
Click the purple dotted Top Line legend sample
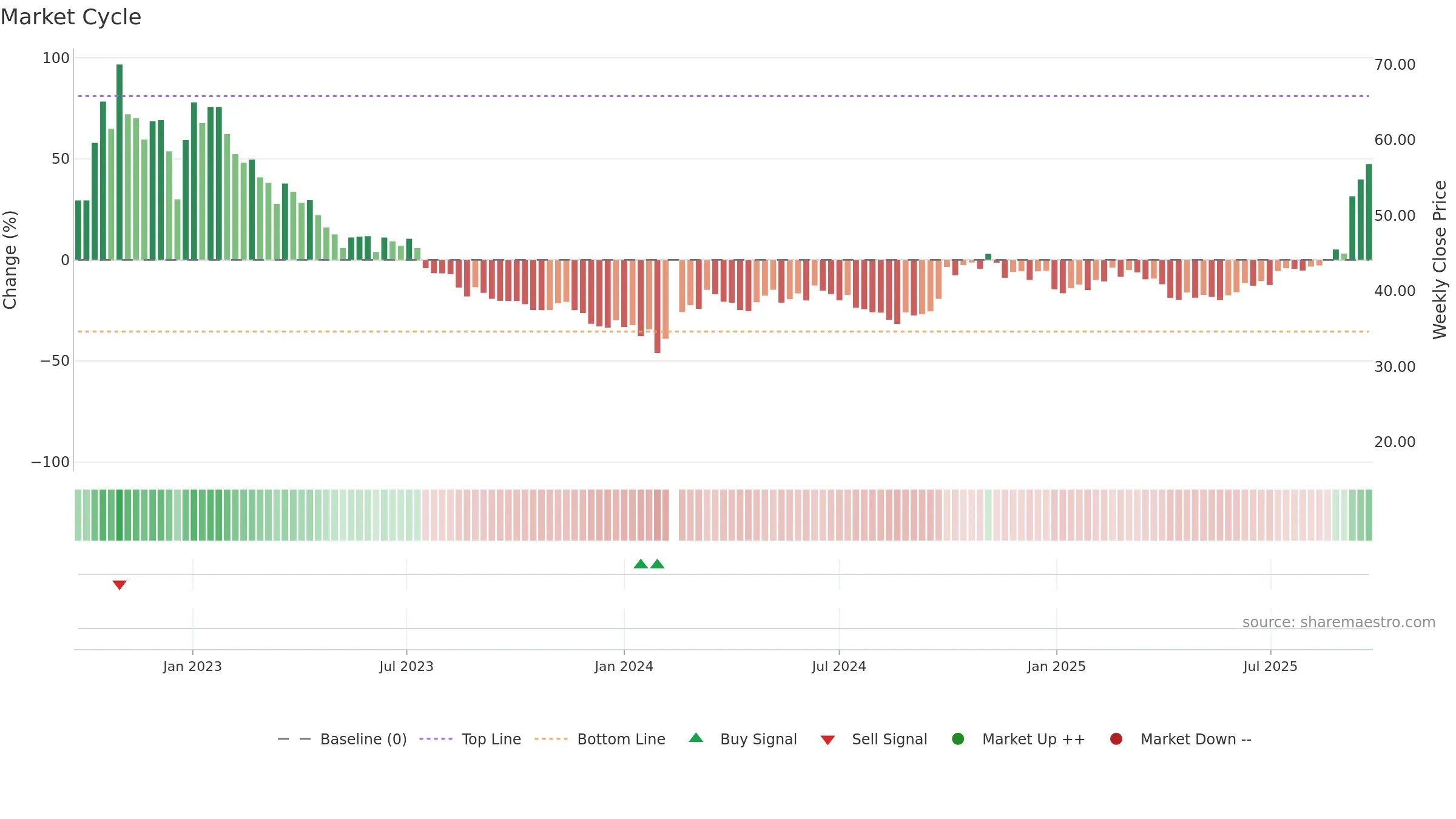tap(436, 739)
